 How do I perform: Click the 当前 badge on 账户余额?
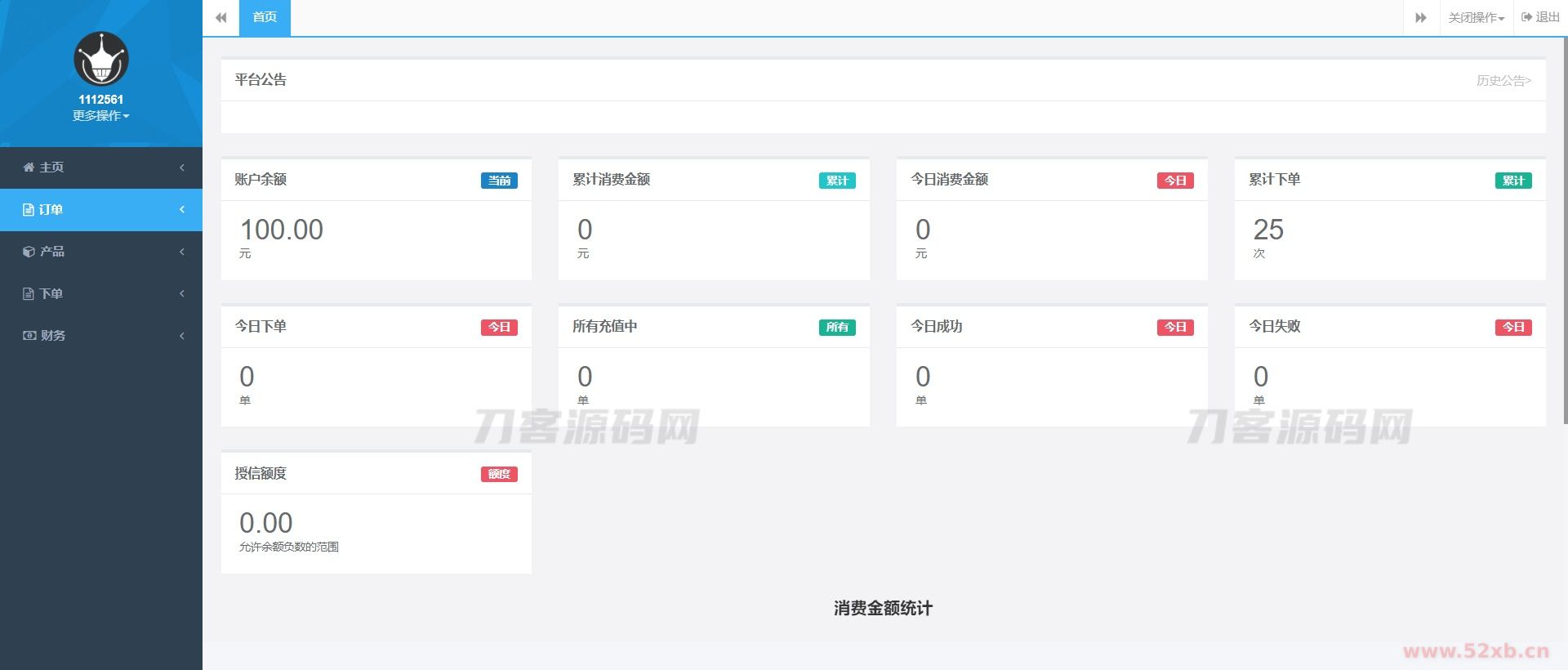point(499,181)
